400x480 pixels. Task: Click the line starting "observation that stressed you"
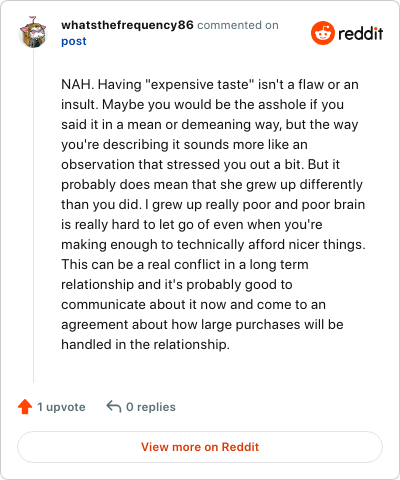[200, 164]
